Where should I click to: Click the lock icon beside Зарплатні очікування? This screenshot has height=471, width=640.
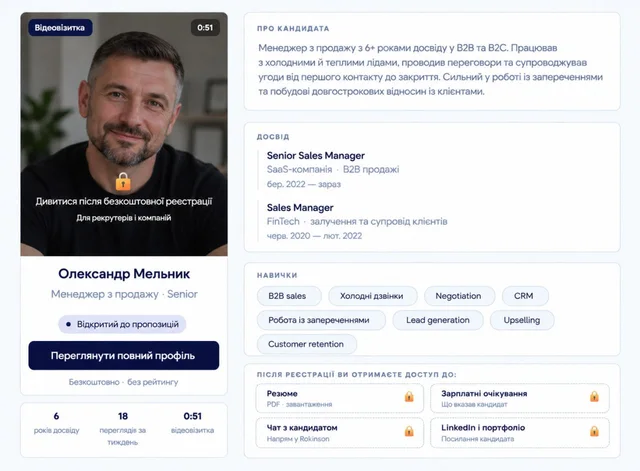[x=594, y=396]
